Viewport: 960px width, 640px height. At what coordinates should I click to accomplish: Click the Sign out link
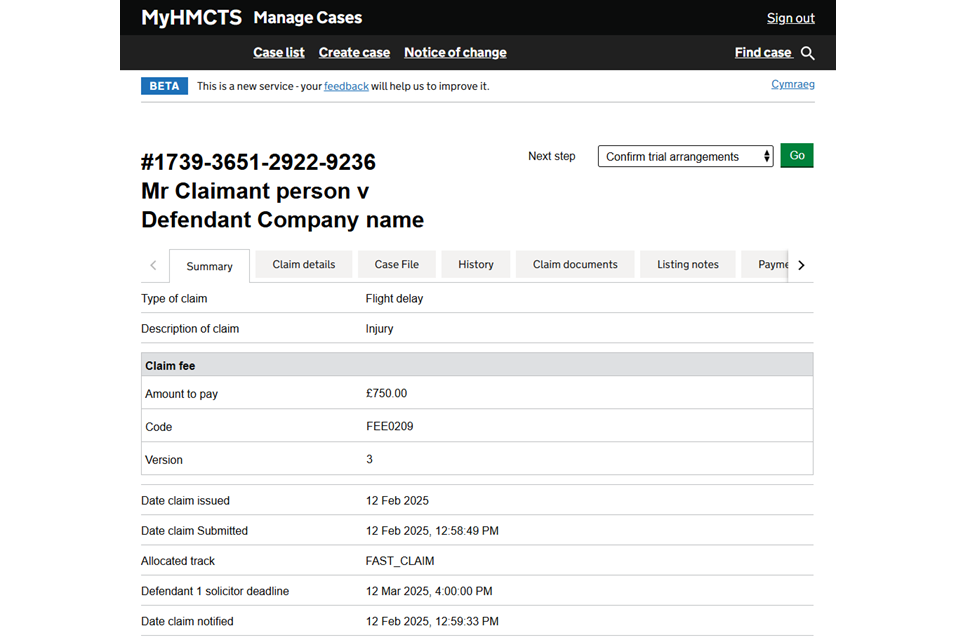(x=790, y=18)
